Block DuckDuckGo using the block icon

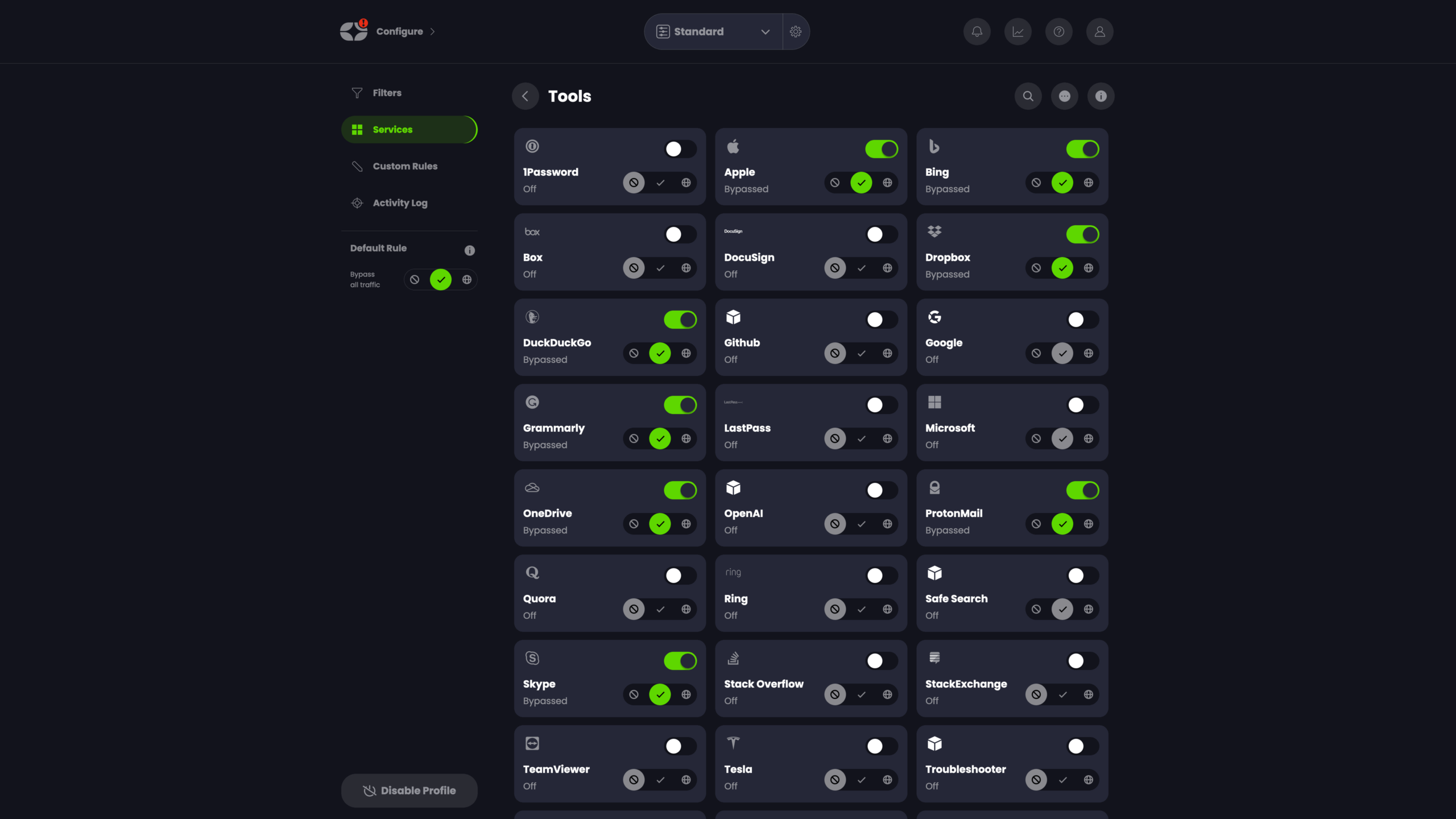coord(634,353)
